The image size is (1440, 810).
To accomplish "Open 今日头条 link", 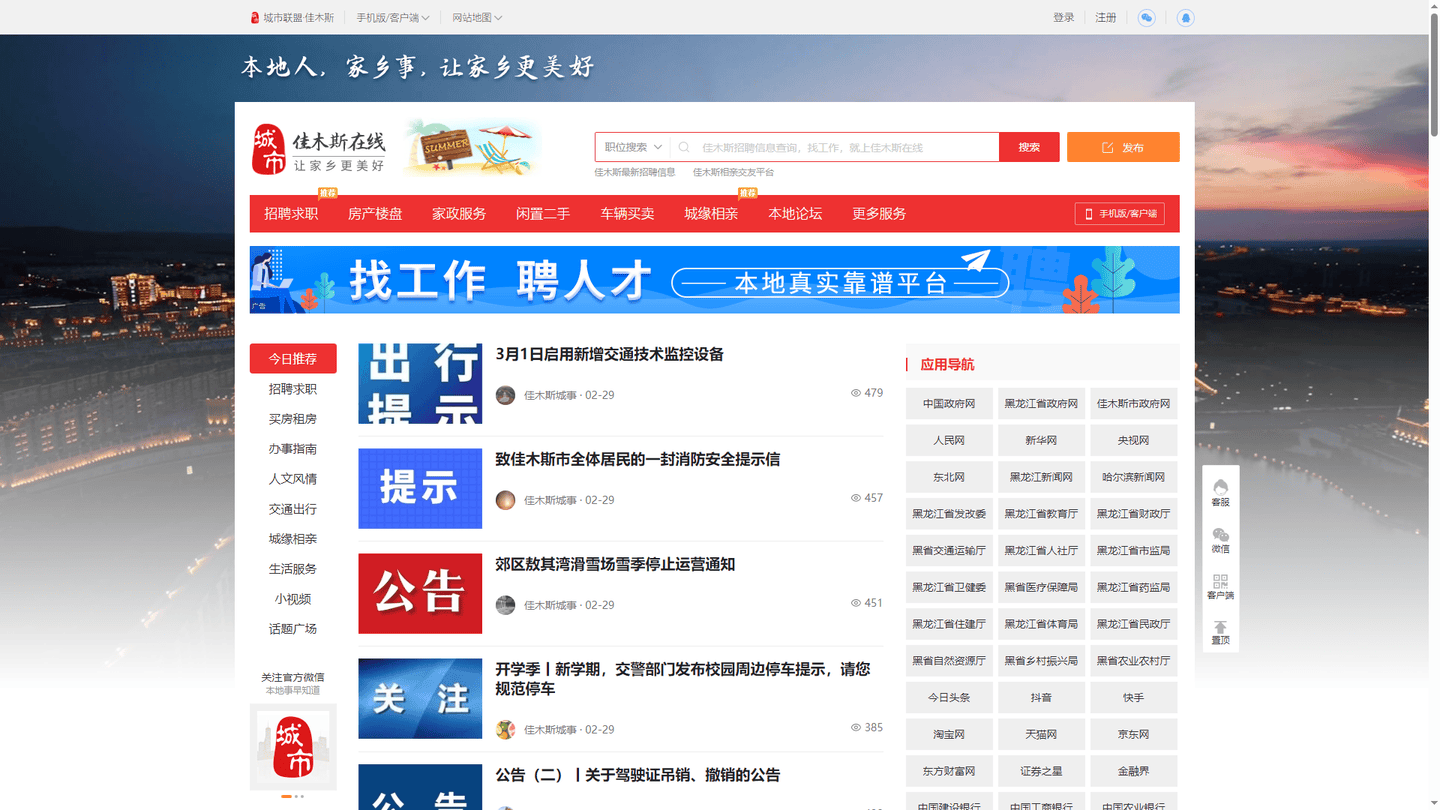I will 949,698.
